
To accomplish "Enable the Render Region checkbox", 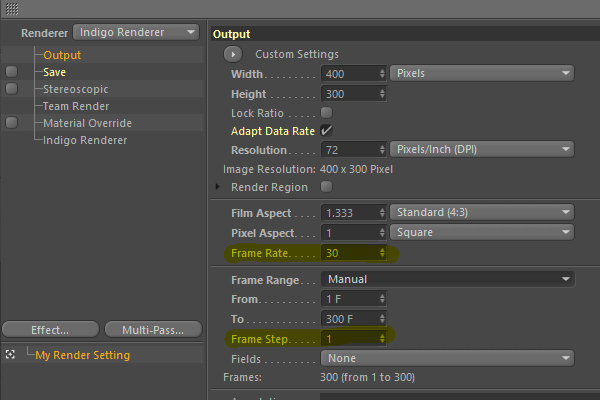I will (327, 187).
